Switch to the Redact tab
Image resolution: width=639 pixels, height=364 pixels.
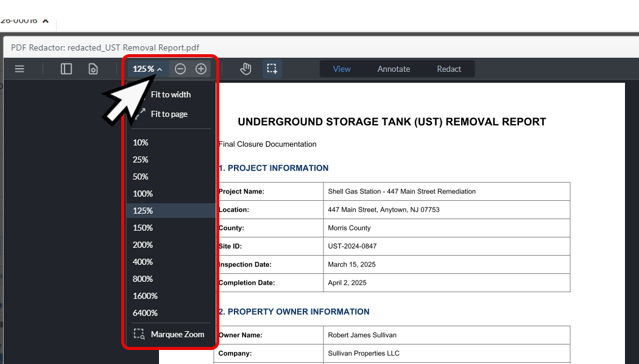(449, 69)
